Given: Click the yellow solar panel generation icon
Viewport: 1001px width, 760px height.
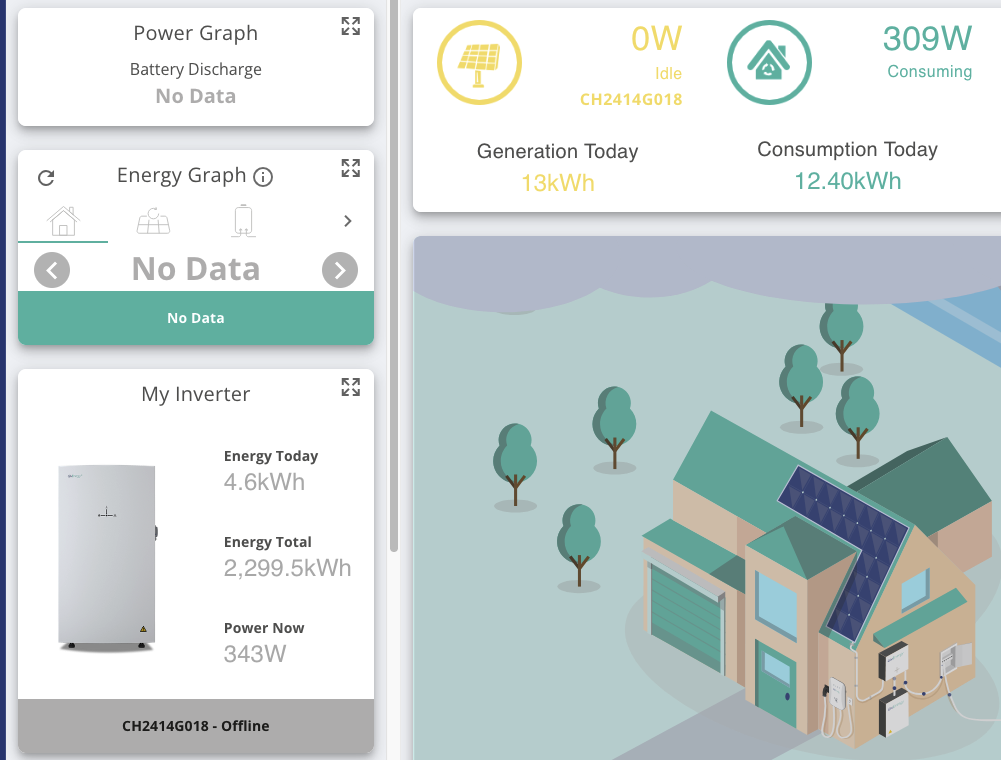Looking at the screenshot, I should (x=479, y=63).
